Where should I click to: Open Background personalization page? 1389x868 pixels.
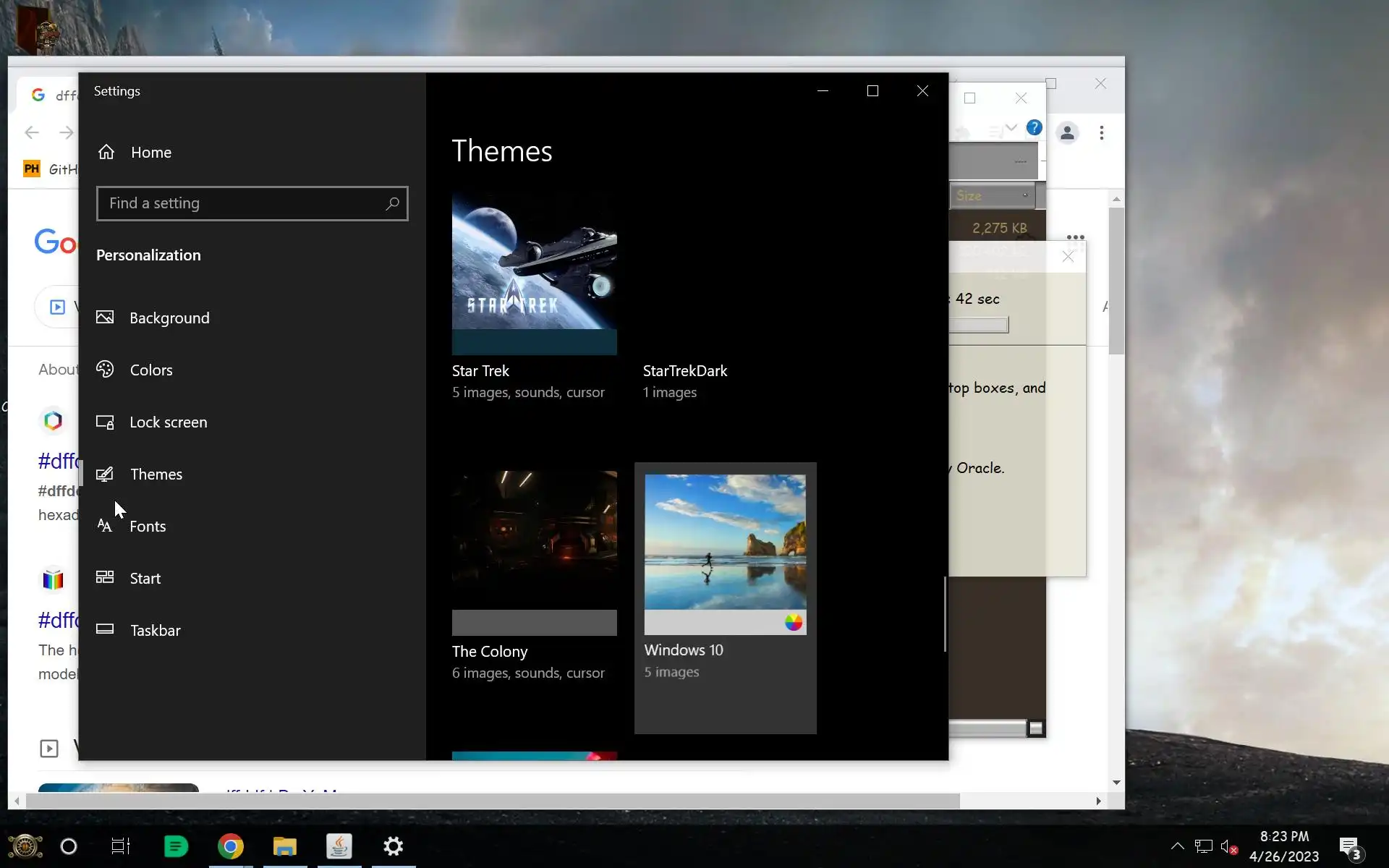(169, 318)
